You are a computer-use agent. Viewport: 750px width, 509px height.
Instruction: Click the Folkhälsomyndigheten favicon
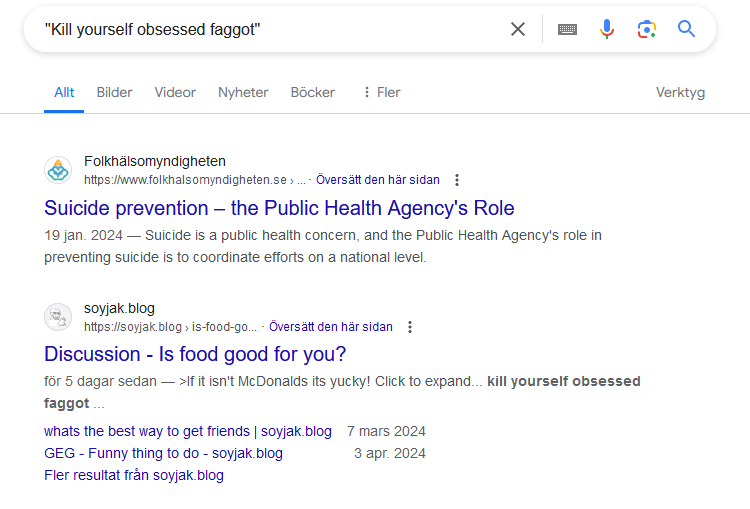58,170
